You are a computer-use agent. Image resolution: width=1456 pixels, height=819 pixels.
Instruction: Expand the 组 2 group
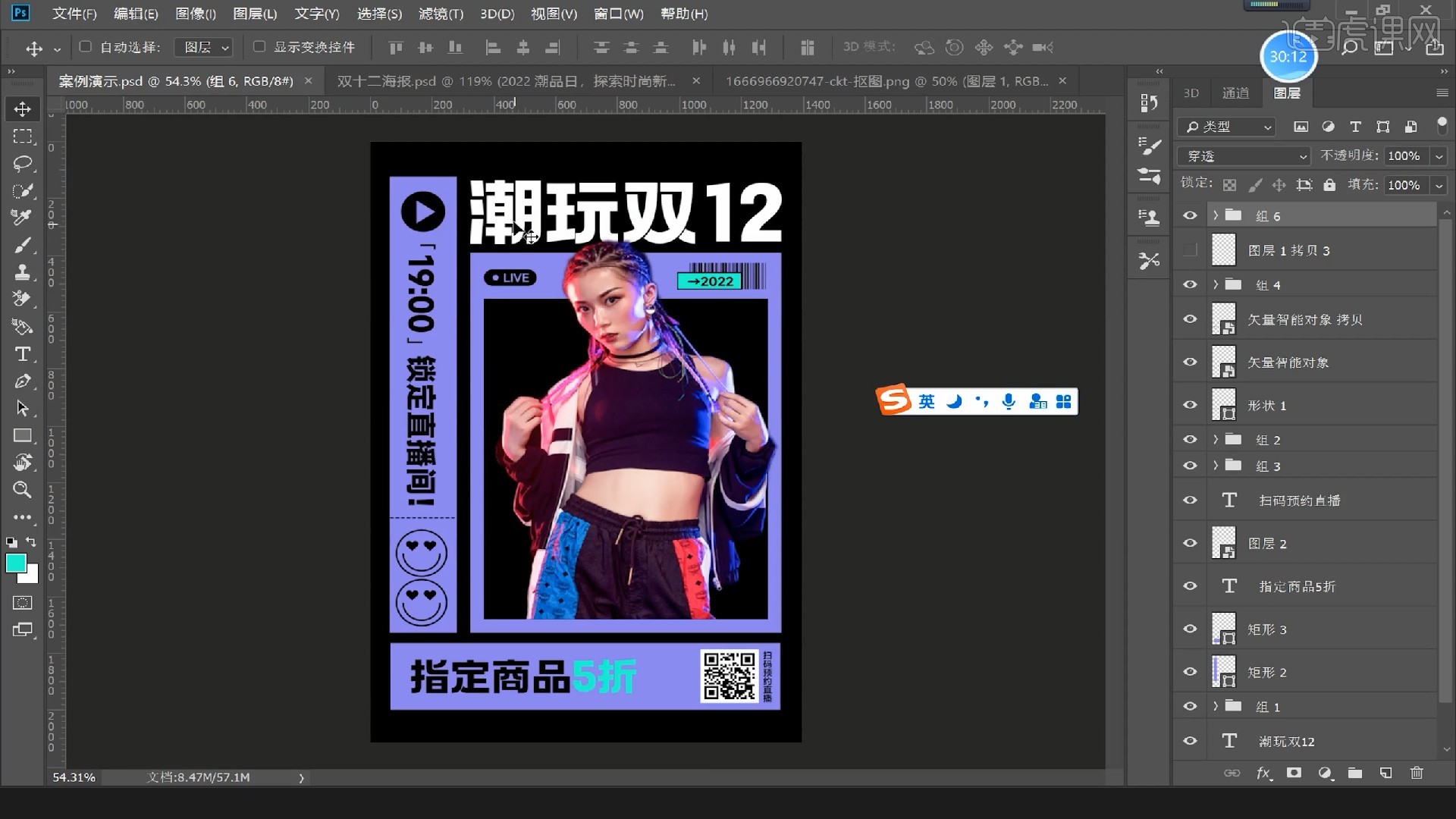[x=1216, y=439]
